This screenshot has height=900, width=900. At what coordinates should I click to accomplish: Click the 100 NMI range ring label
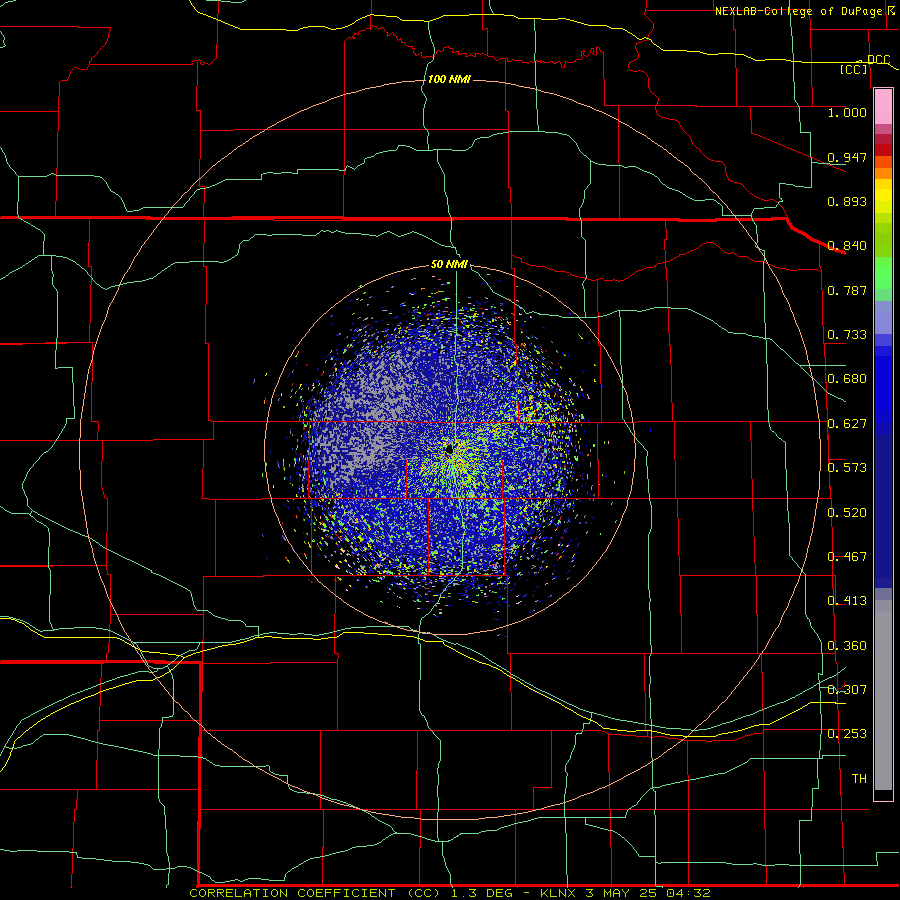[x=449, y=79]
